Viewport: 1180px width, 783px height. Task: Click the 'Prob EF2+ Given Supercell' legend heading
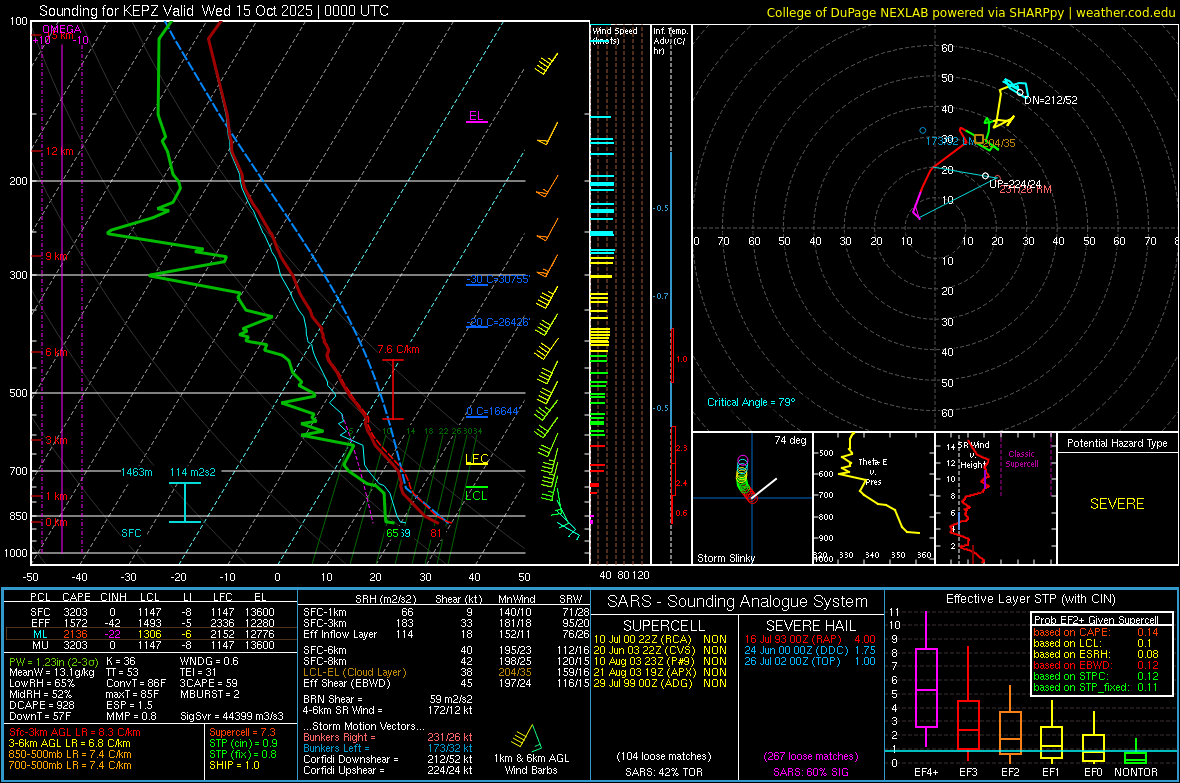(x=1096, y=620)
